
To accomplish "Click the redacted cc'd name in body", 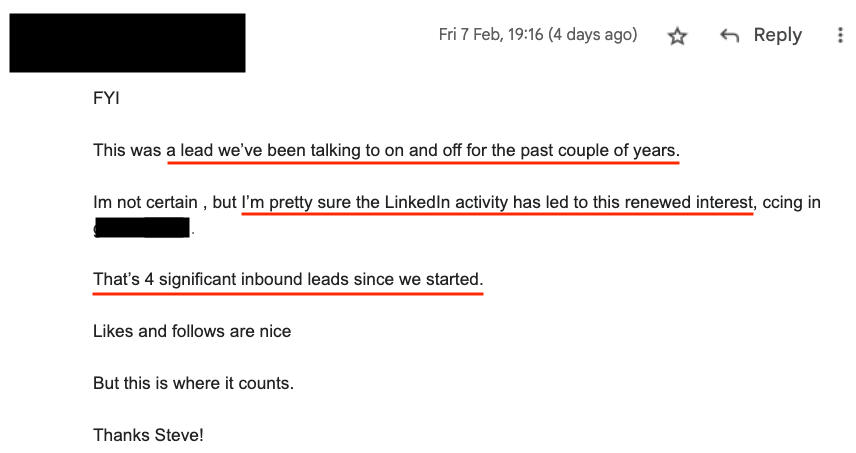I will point(142,228).
